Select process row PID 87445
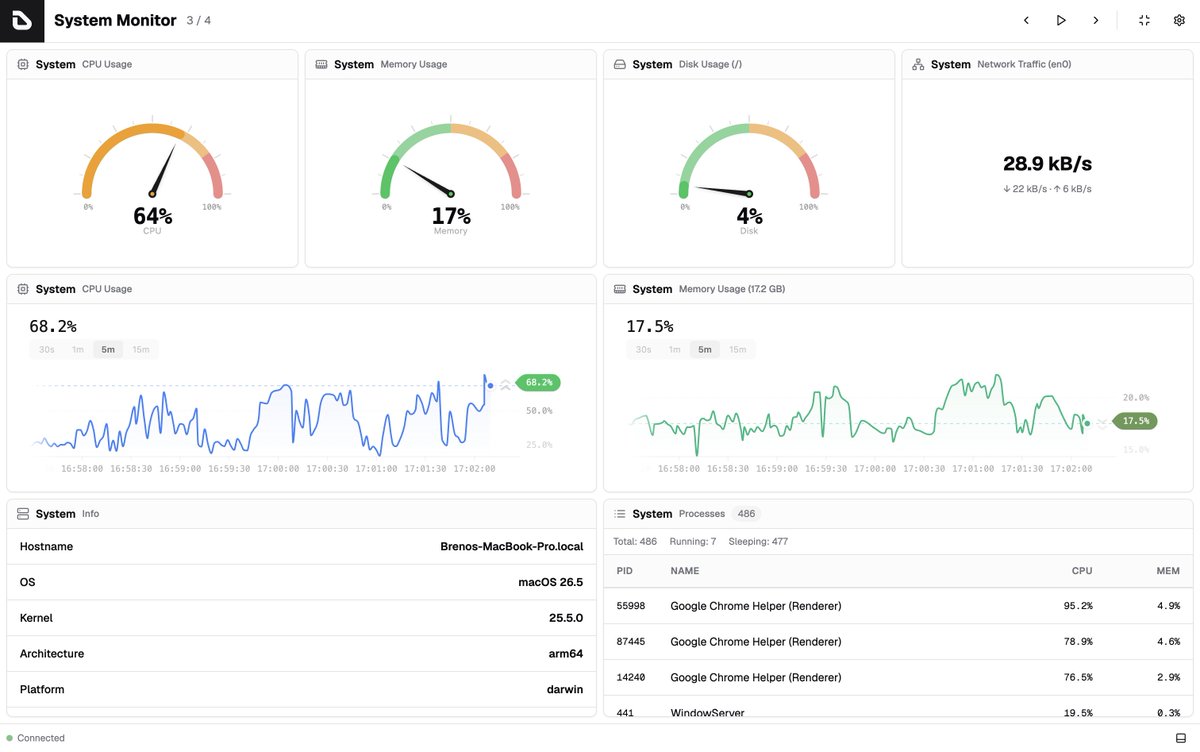This screenshot has width=1200, height=752. [898, 642]
